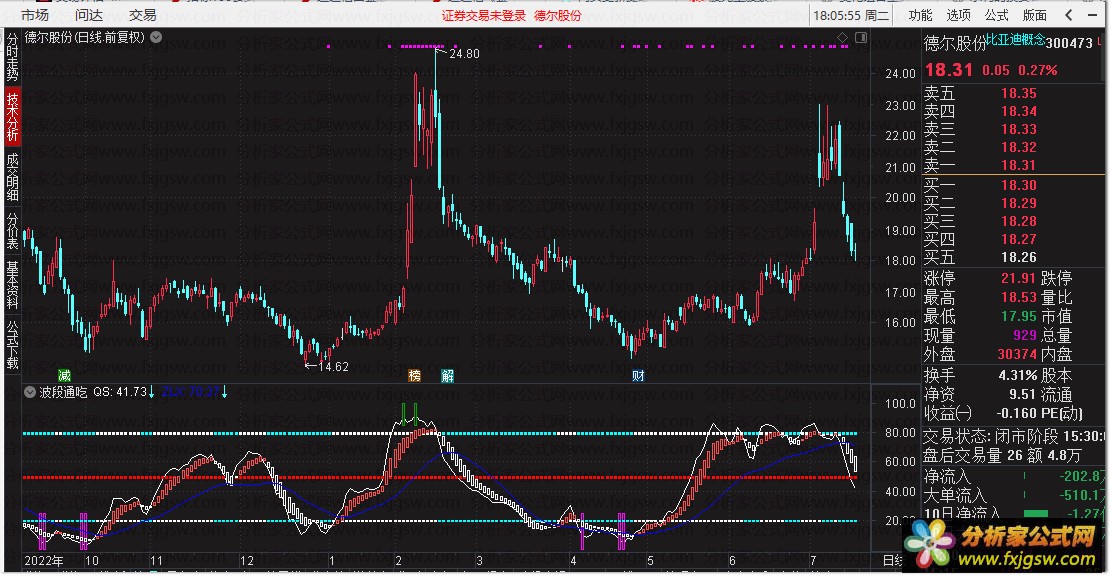Select the 卖一 price 18.31
This screenshot has width=1112, height=576.
coord(1018,165)
